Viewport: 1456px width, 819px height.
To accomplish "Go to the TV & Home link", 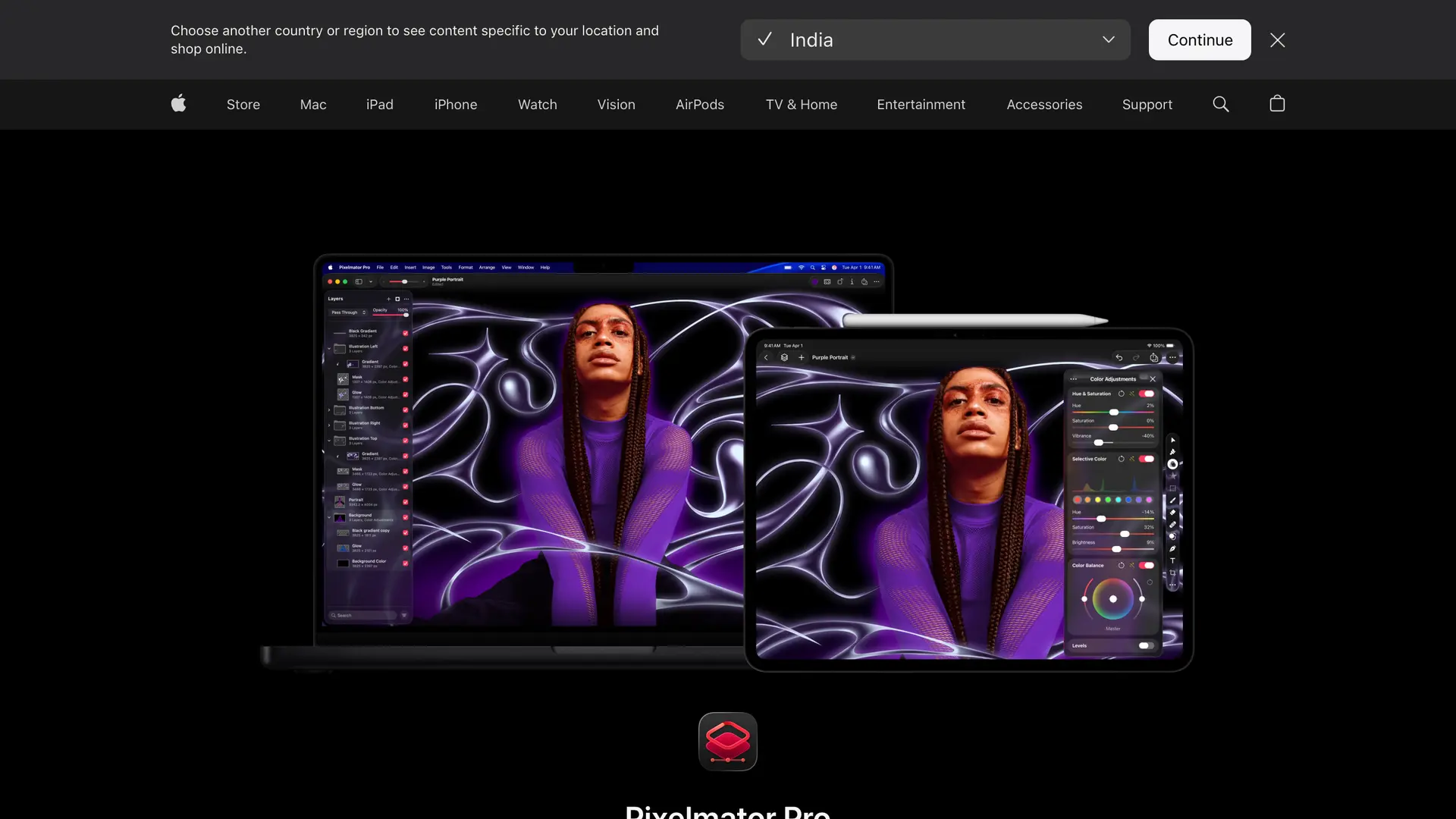I will click(802, 105).
